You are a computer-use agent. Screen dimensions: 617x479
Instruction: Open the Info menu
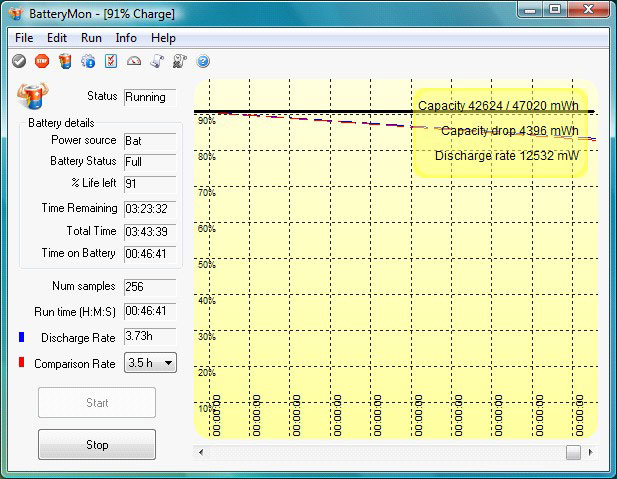(126, 38)
